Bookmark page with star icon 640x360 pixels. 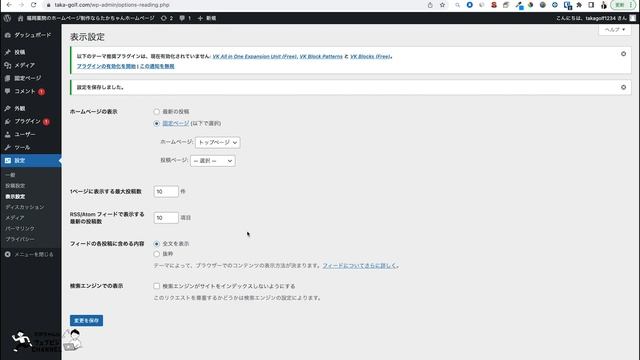click(x=442, y=5)
